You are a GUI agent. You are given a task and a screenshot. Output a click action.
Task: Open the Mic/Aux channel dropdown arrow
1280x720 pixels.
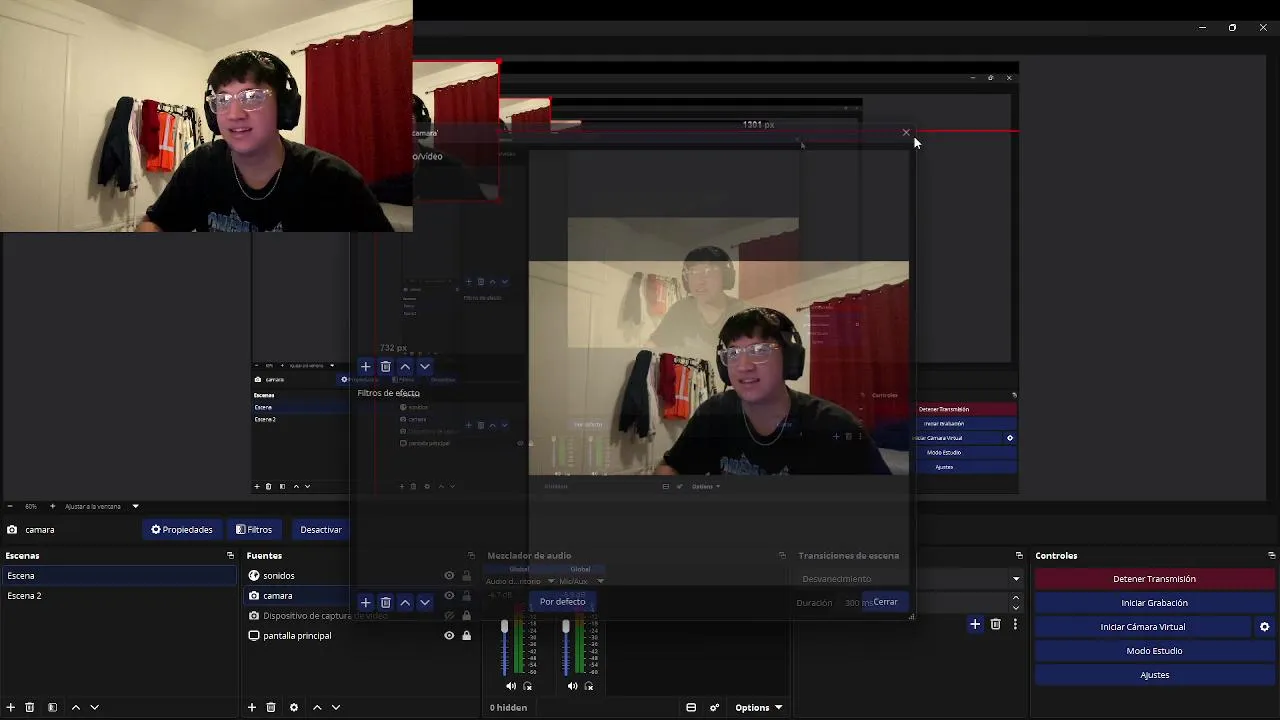(x=600, y=582)
